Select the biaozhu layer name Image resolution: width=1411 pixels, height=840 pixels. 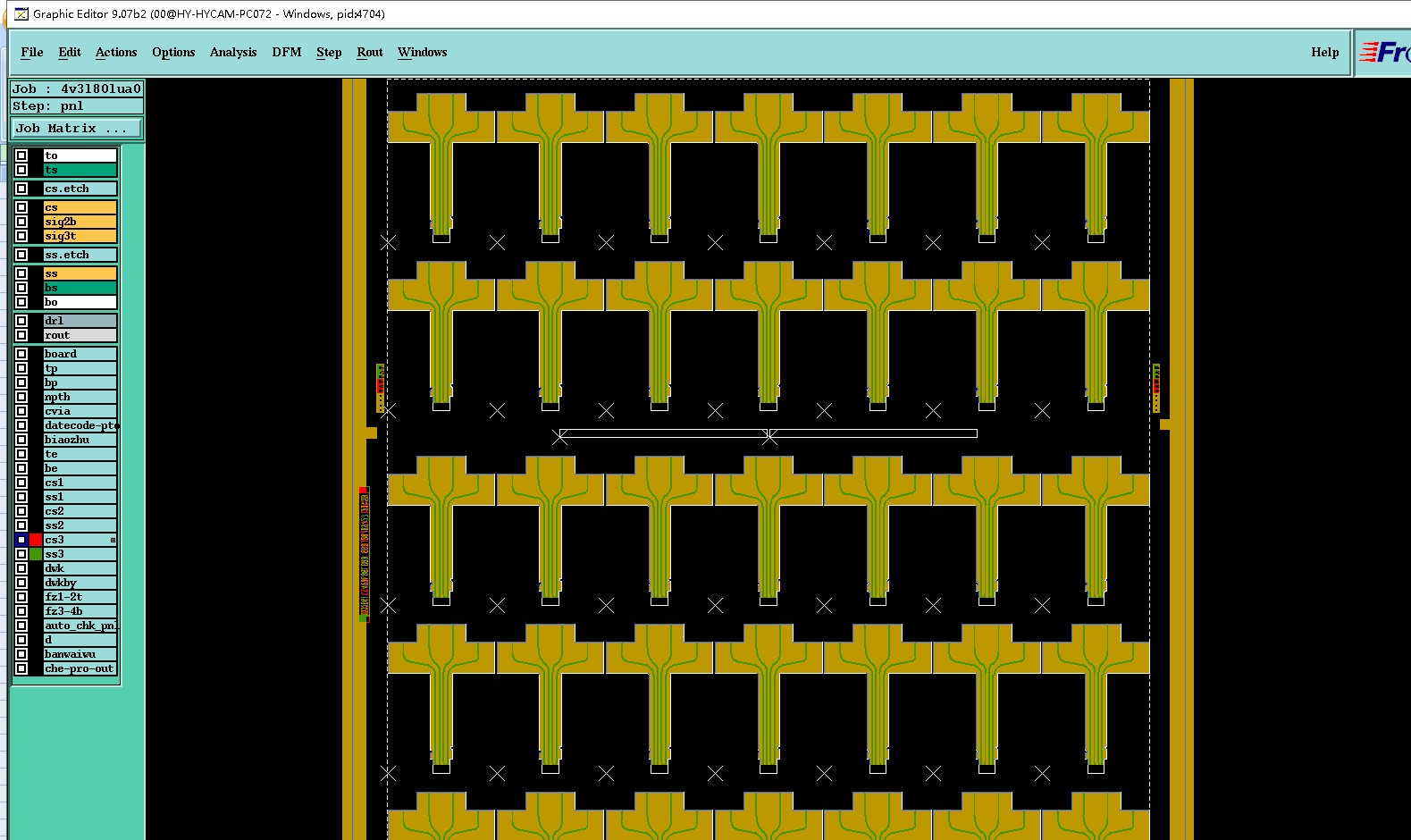click(x=80, y=440)
